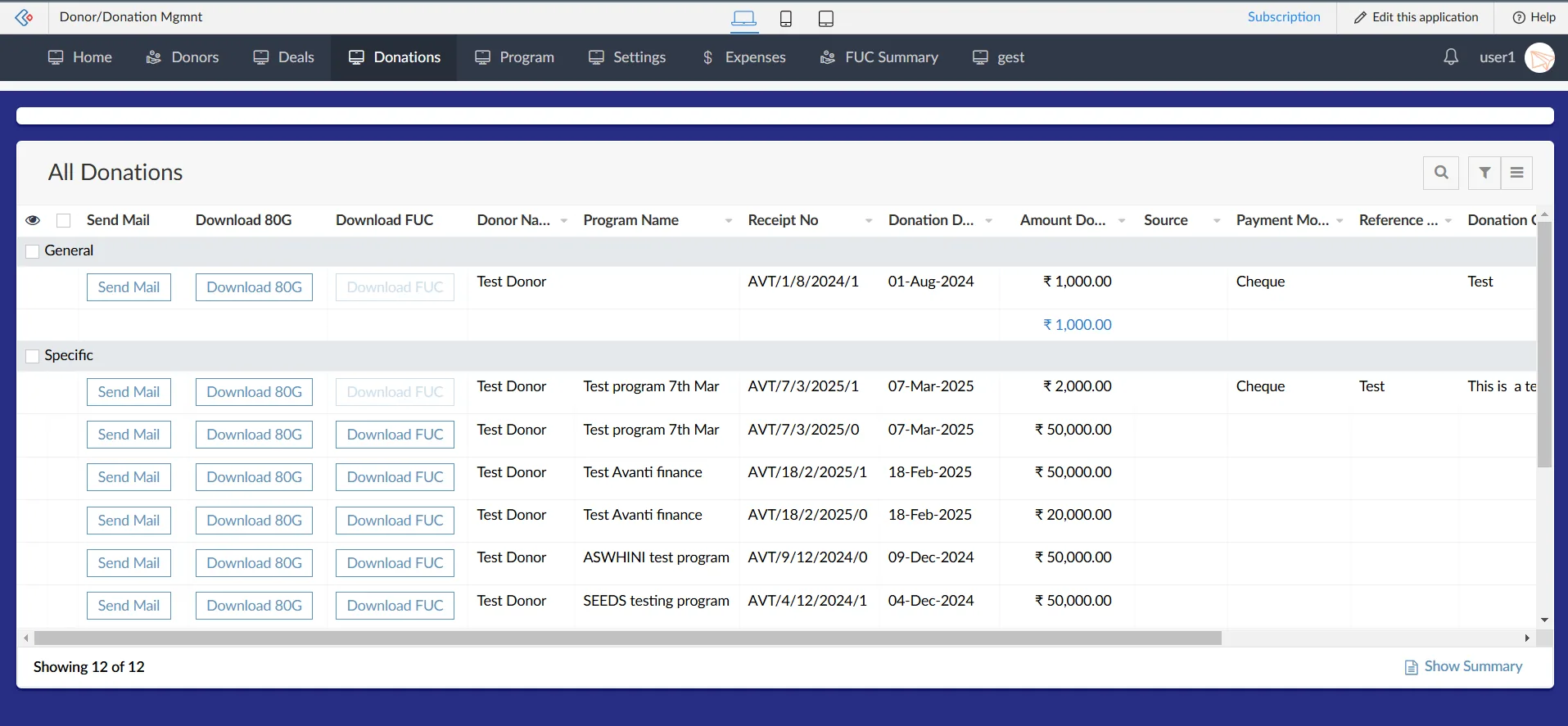Viewport: 1568px width, 726px height.
Task: Open search in All Donations
Action: pos(1441,173)
